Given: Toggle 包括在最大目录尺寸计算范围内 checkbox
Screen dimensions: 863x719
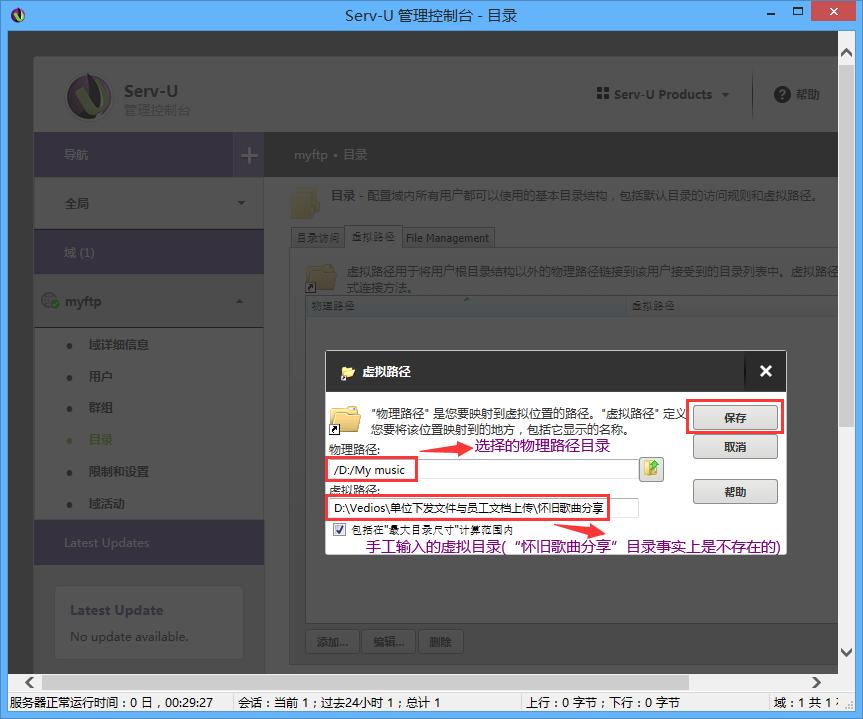Looking at the screenshot, I should (340, 530).
